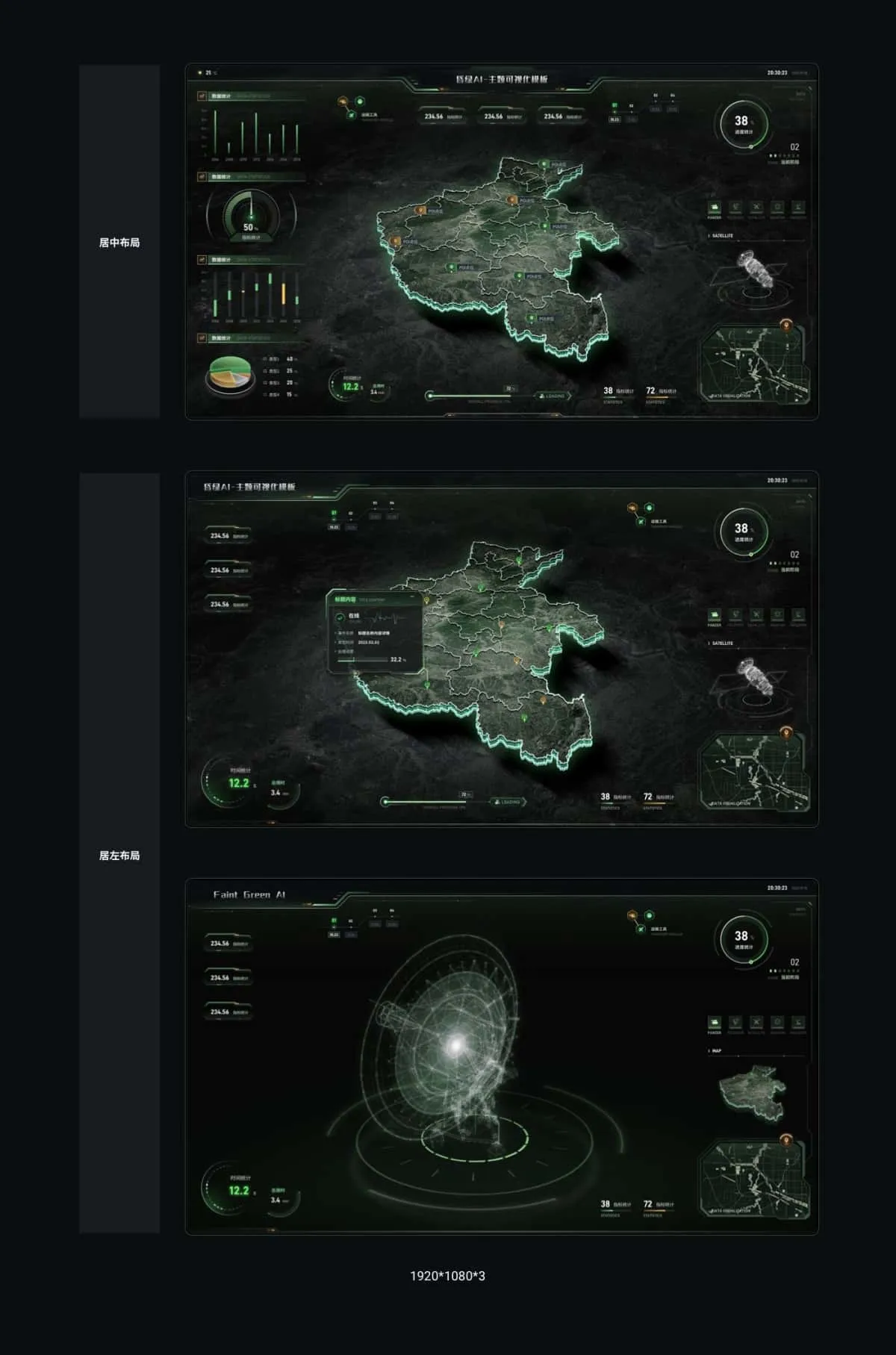The width and height of the screenshot is (896, 1355).
Task: Expand the SATELLITE section in 居中布局 dashboard
Action: pos(721,235)
